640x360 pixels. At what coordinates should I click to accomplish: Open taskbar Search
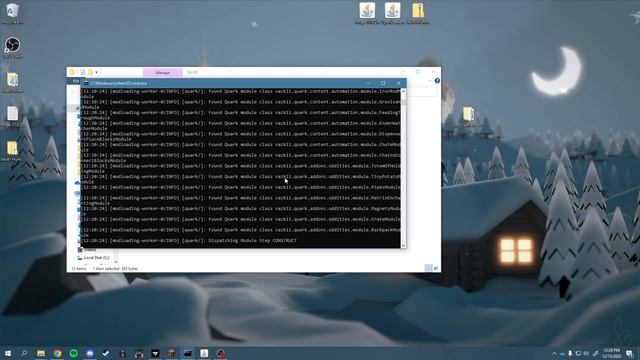(24, 353)
